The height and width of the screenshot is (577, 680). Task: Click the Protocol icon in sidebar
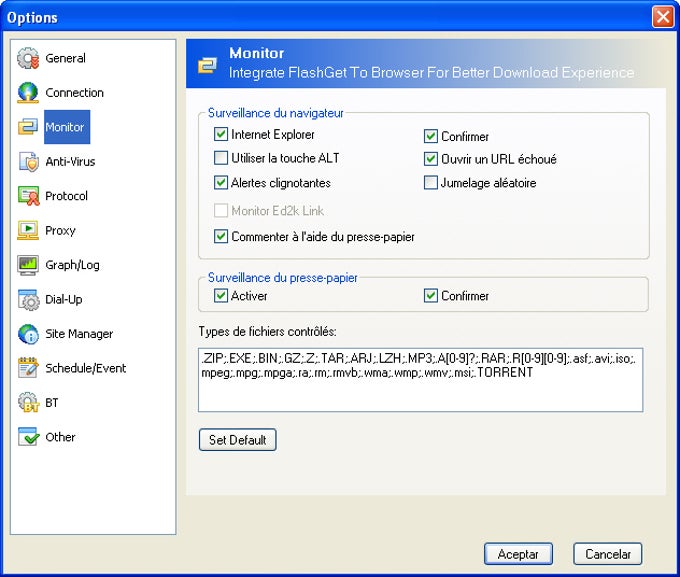click(x=28, y=196)
